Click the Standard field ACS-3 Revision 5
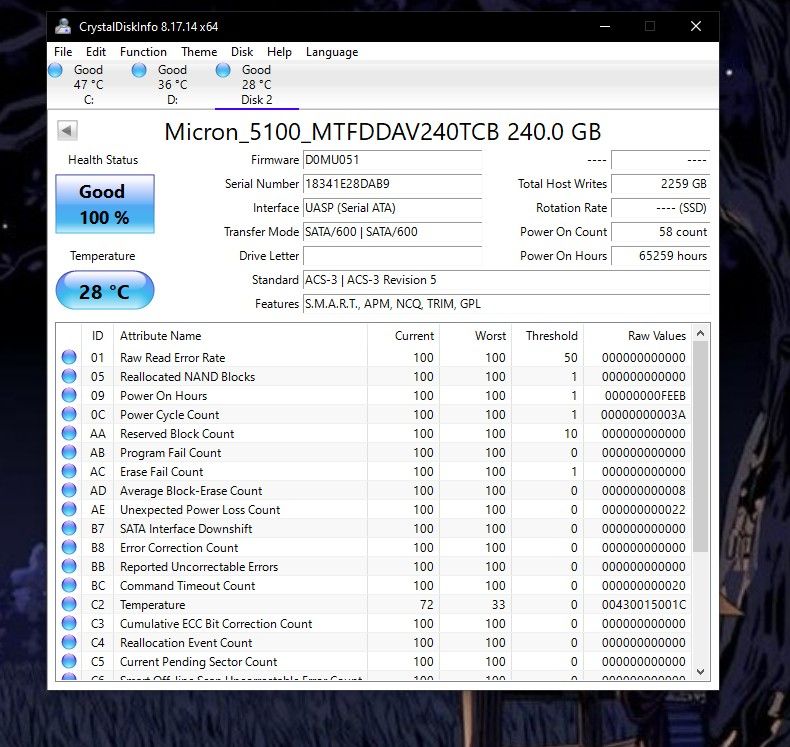This screenshot has height=747, width=790. pos(506,280)
